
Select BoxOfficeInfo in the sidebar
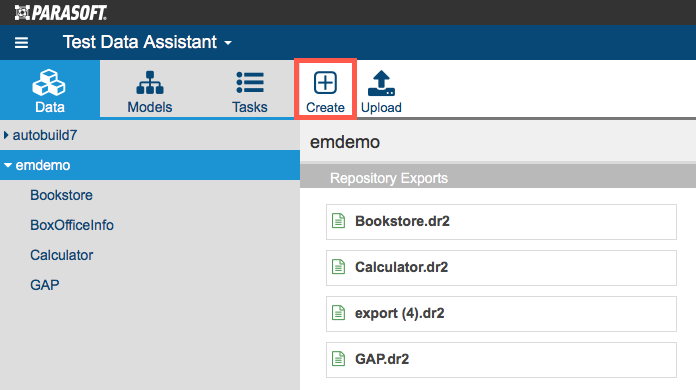[x=72, y=225]
